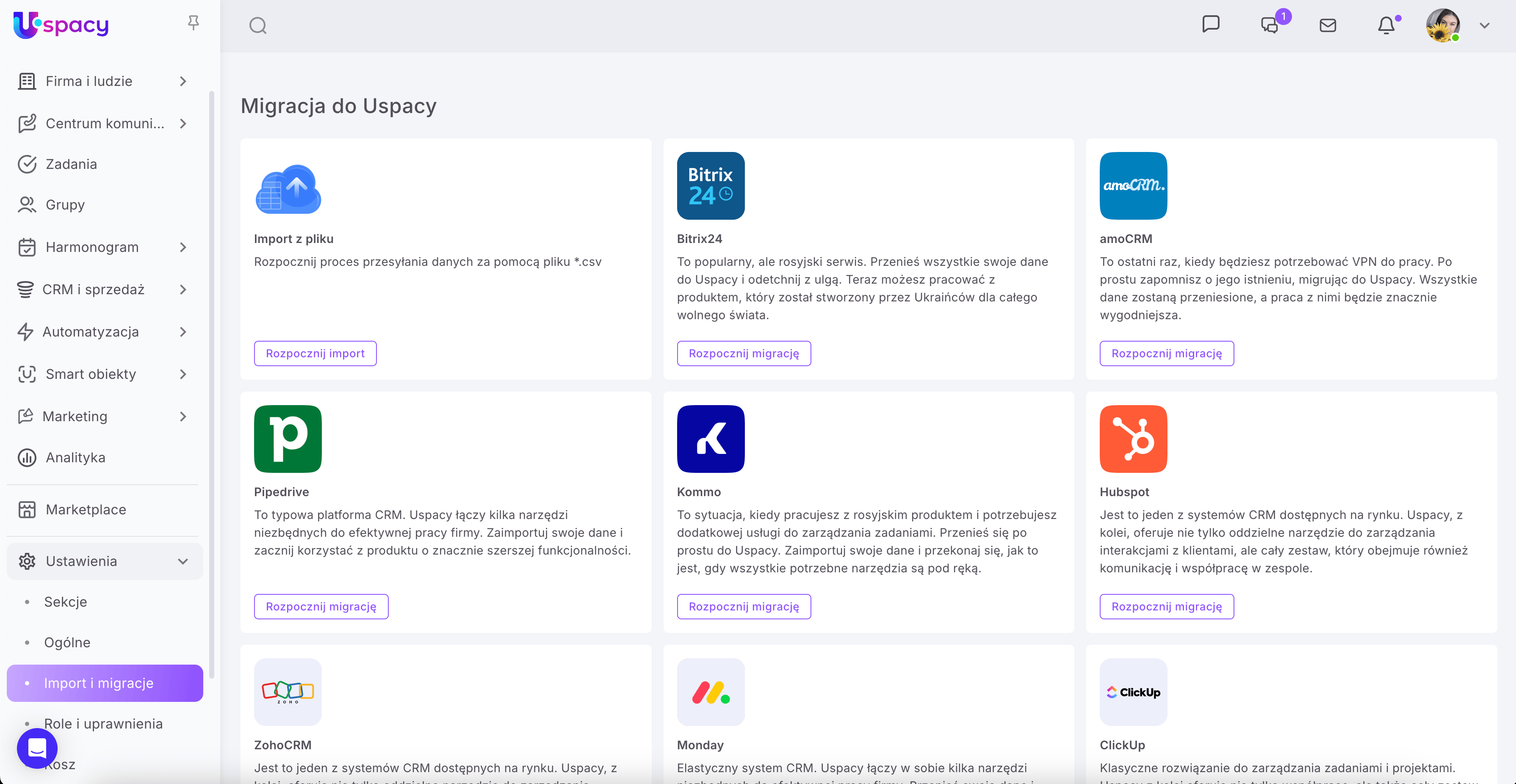Screen dimensions: 1516x784
Task: Open the notifications bell
Action: [1386, 25]
